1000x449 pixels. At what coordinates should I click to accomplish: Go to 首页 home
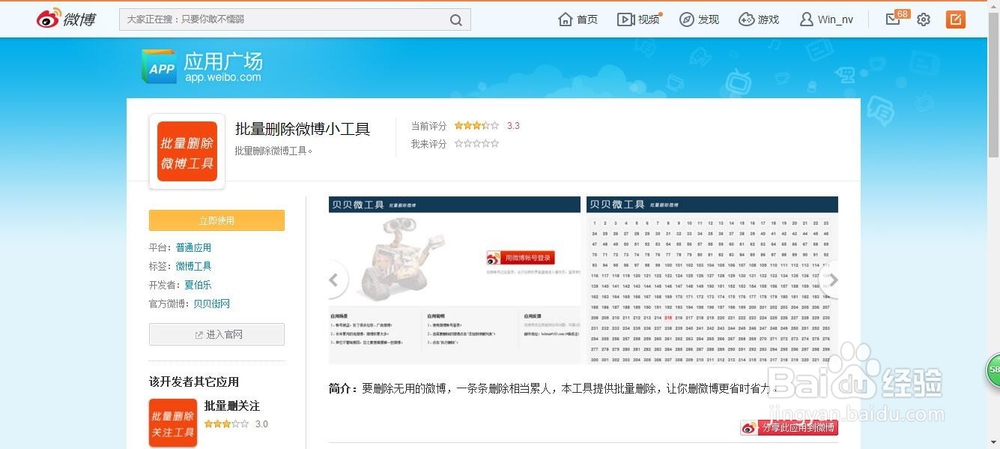[x=578, y=19]
